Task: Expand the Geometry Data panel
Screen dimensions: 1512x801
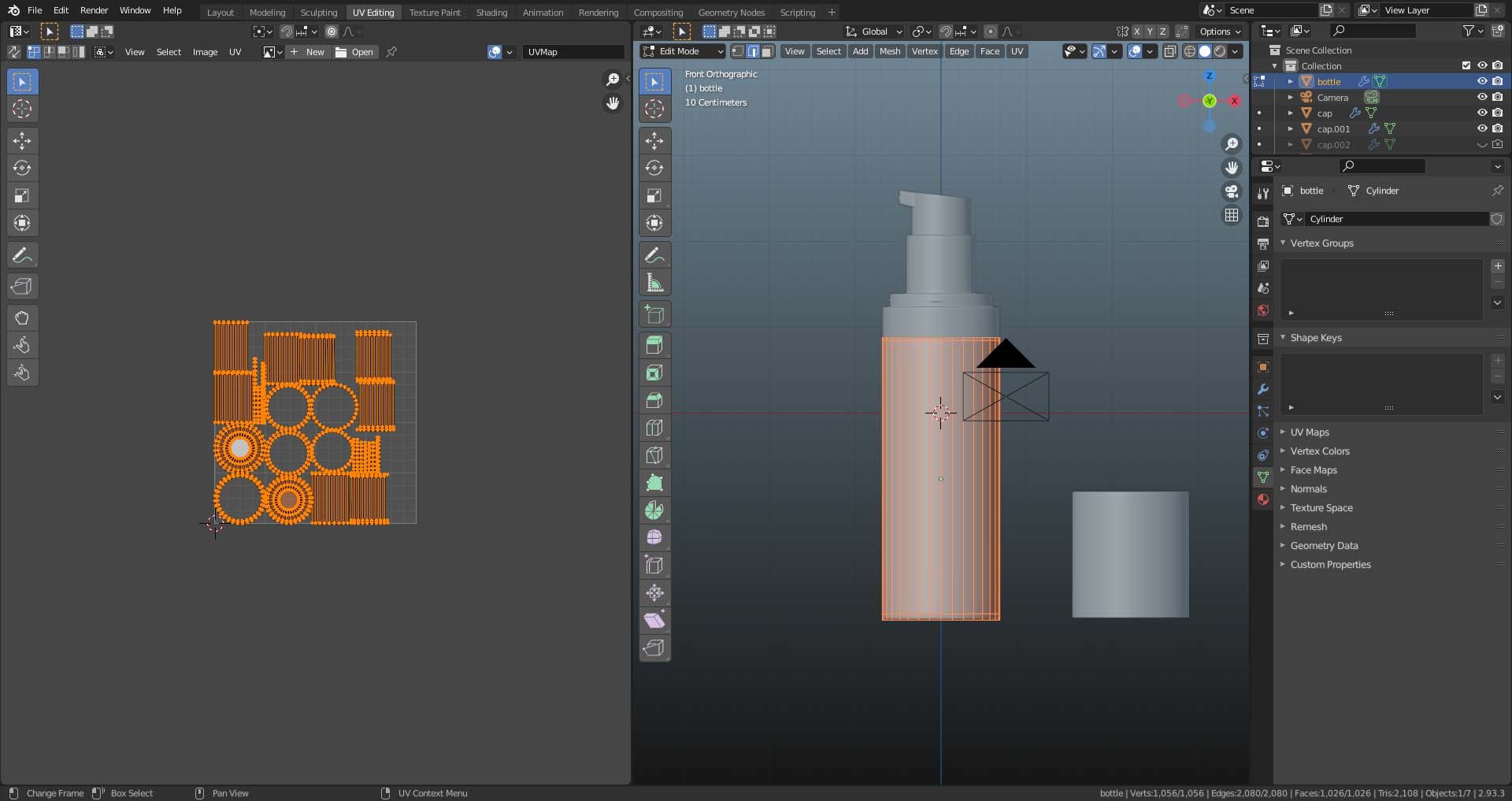Action: coord(1324,546)
